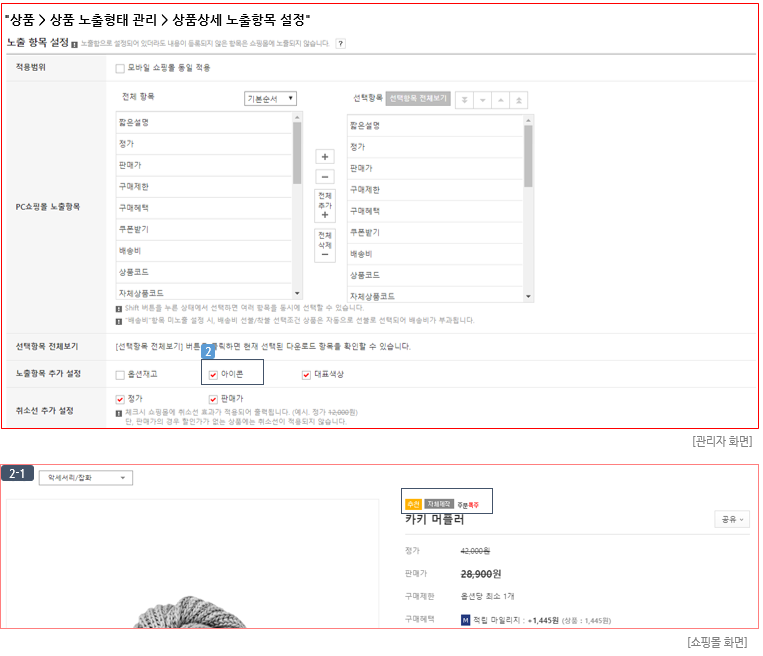Click the plus button to add selected item
Screen dimensions: 763x656
click(324, 157)
